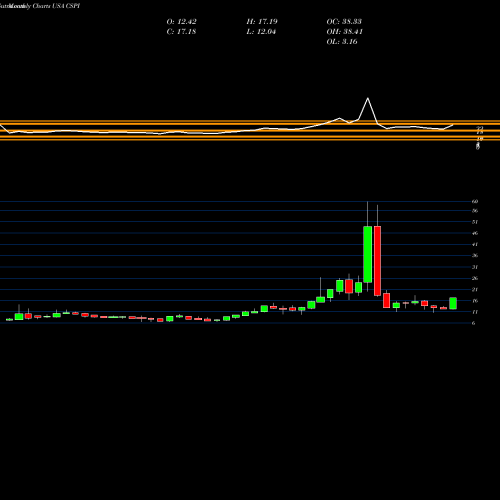Select the tallest red candlestick
500x500 pixels.
pyautogui.click(x=377, y=261)
